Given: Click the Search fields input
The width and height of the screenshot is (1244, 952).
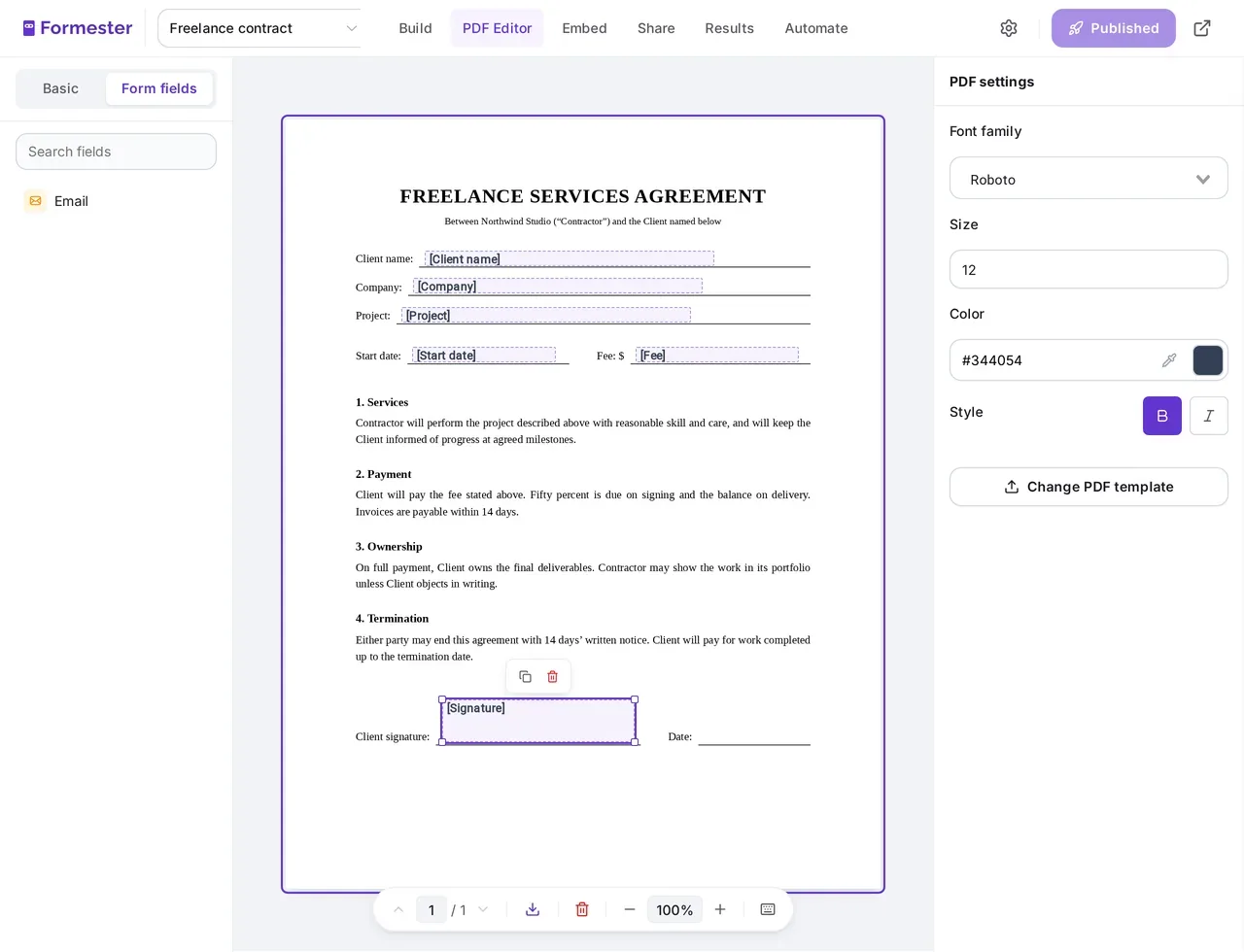Looking at the screenshot, I should [116, 152].
